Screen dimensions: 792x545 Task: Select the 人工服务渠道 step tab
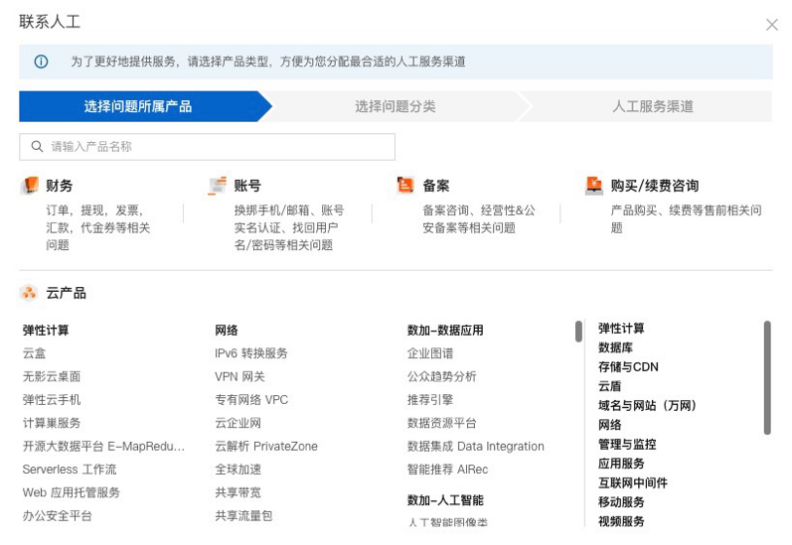[652, 106]
